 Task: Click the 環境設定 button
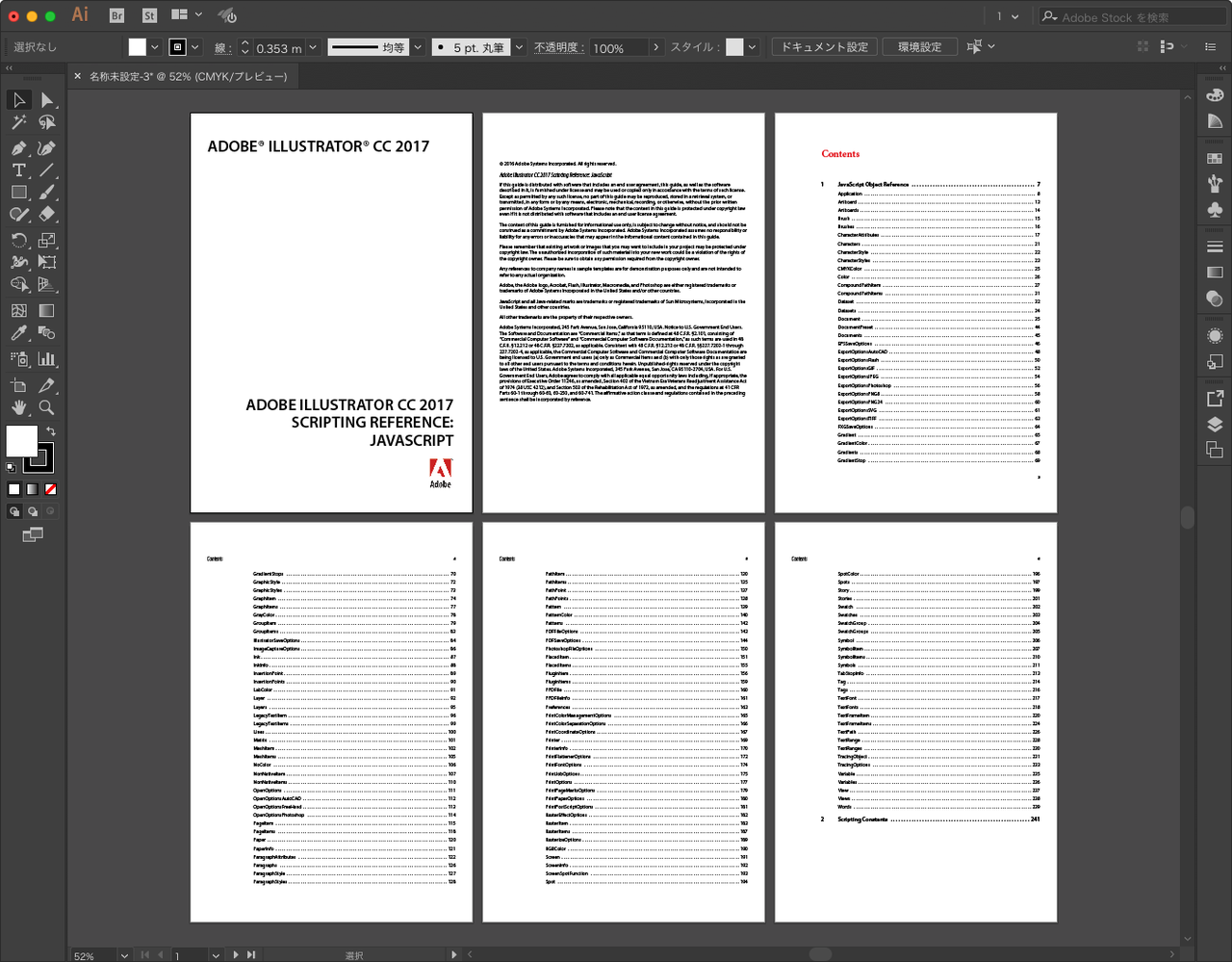coord(919,47)
